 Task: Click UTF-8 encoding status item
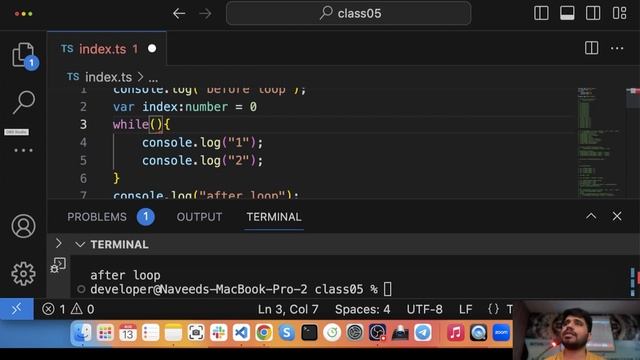[424, 309]
